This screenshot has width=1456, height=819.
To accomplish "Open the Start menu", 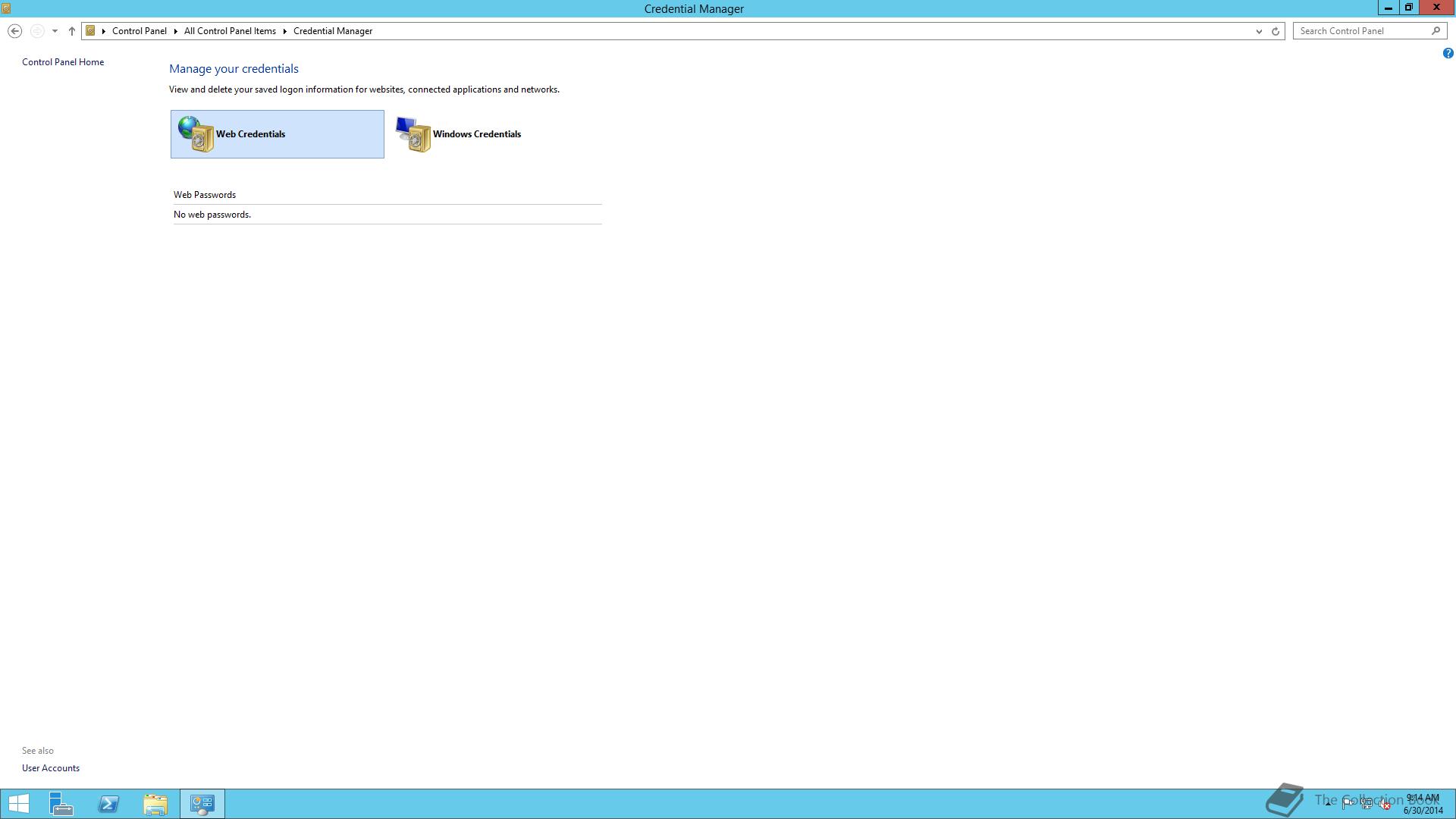I will tap(18, 804).
